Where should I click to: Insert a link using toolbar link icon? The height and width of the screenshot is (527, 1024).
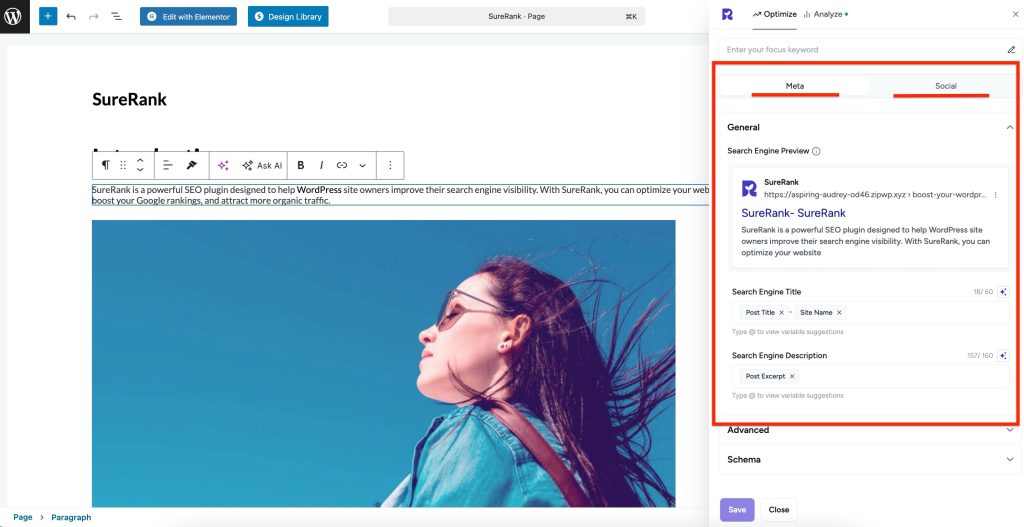342,165
